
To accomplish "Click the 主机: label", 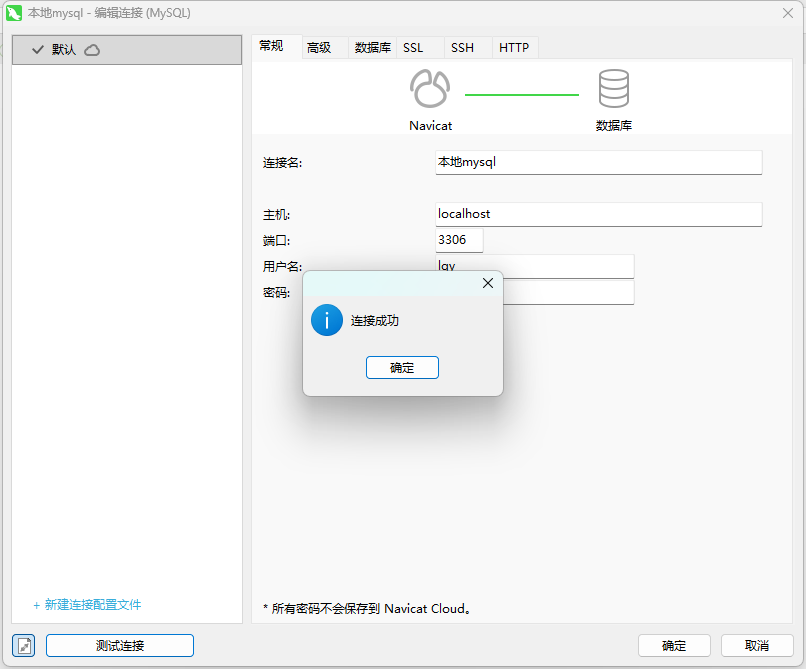I will tap(277, 215).
